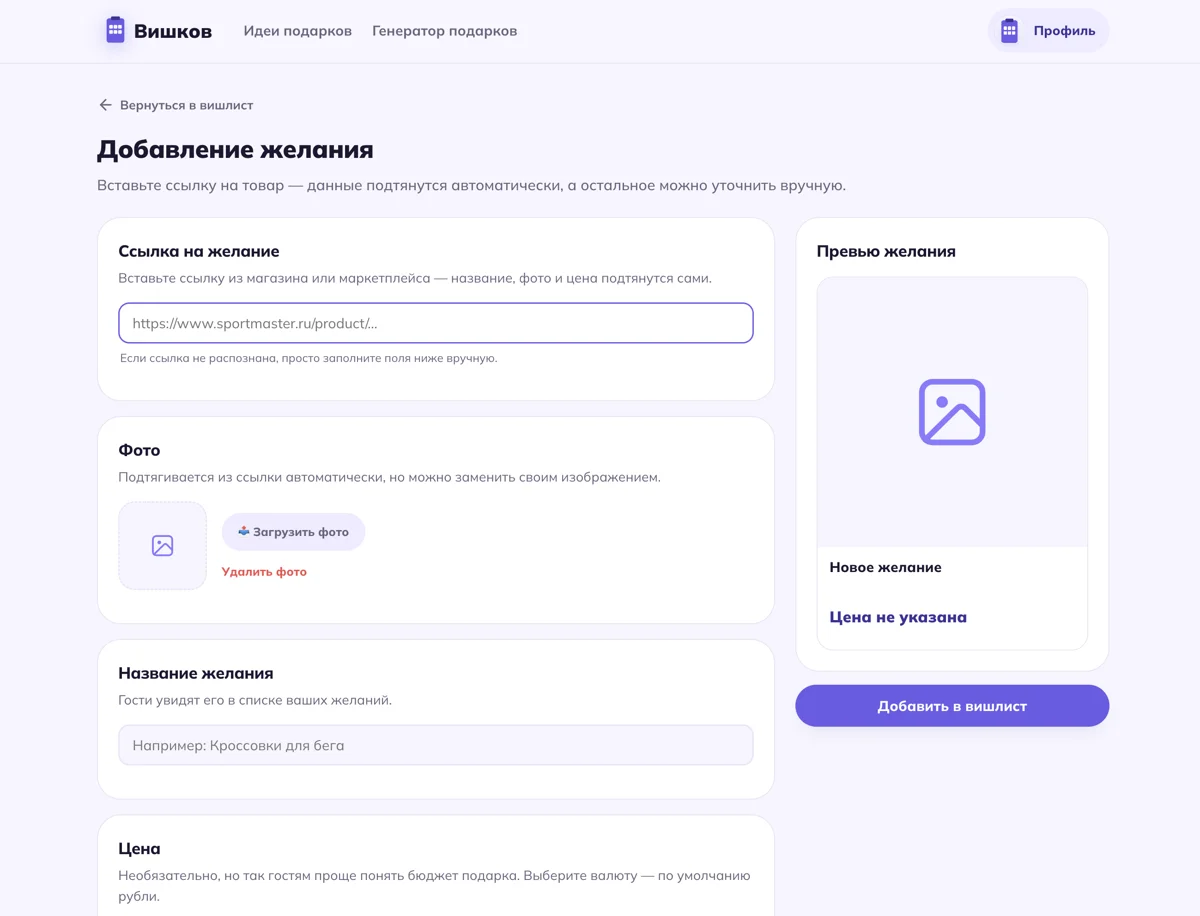The image size is (1200, 916).
Task: Click the preview image placeholder icon
Action: click(x=952, y=411)
